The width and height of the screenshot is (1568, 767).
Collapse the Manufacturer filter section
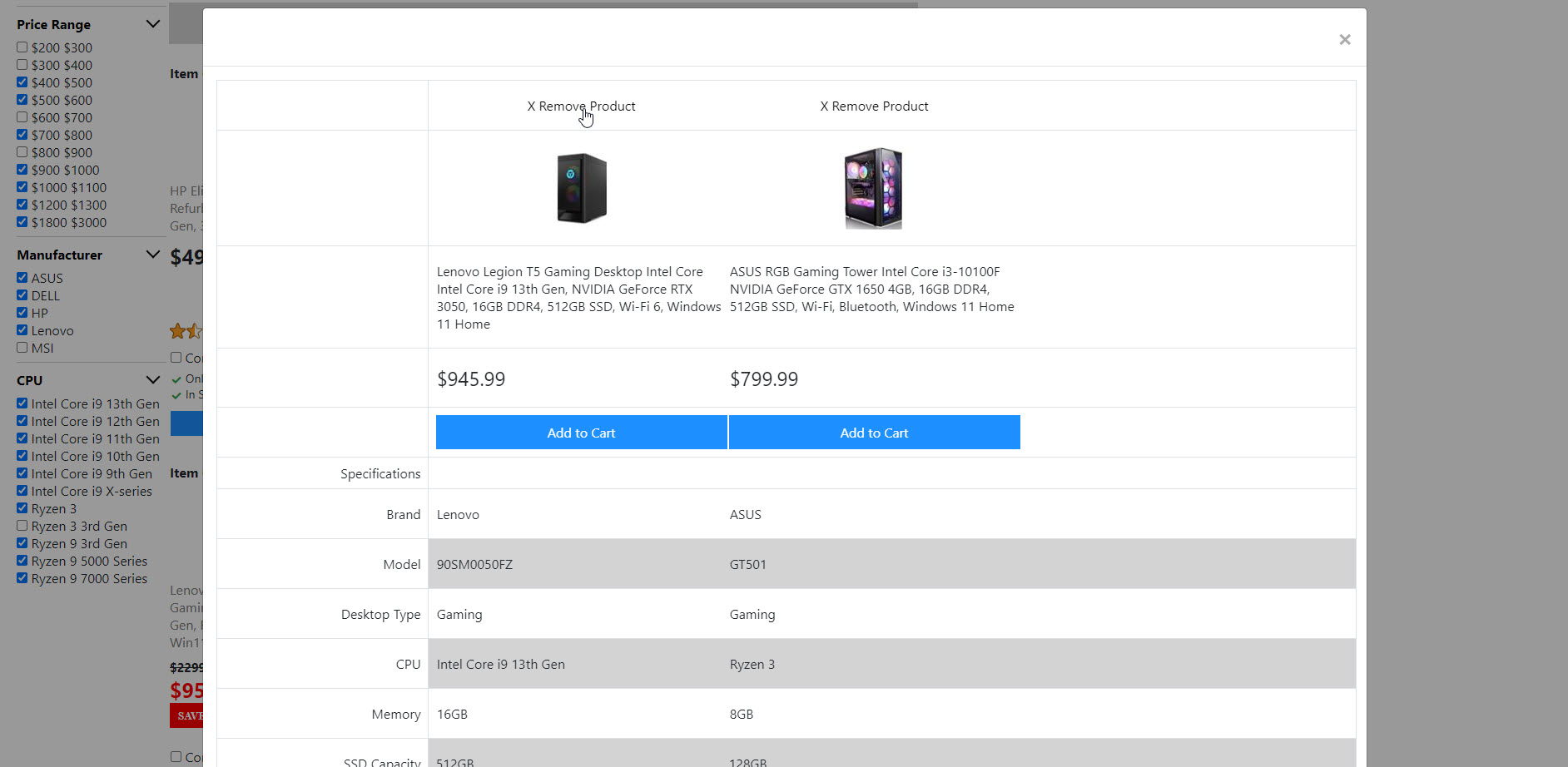coord(152,255)
